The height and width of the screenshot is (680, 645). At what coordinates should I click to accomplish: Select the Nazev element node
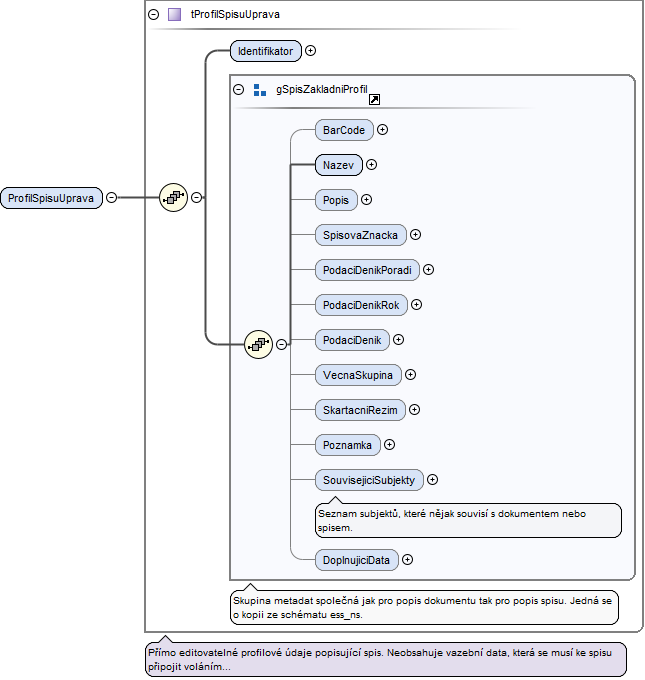tap(338, 165)
